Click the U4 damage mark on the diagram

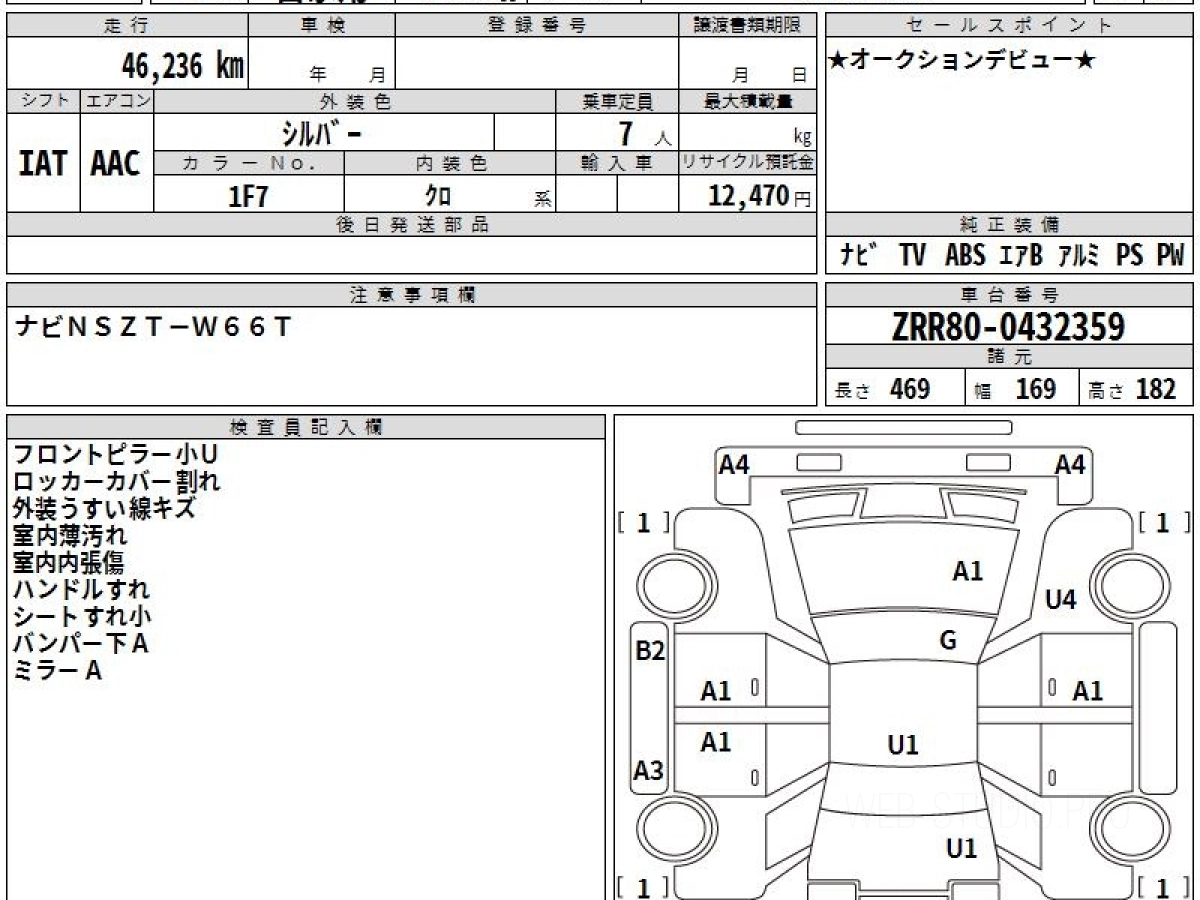(1060, 600)
